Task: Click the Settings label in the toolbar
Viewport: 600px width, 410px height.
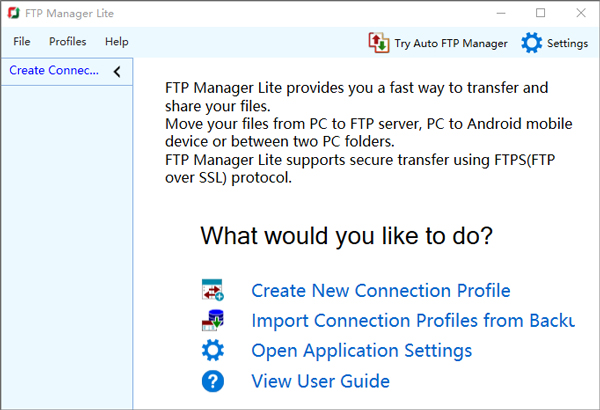Action: pos(567,43)
